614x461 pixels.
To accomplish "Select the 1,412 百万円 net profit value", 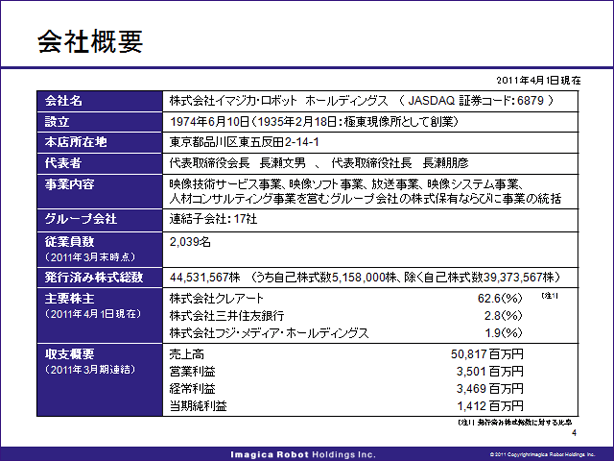I will [x=490, y=406].
